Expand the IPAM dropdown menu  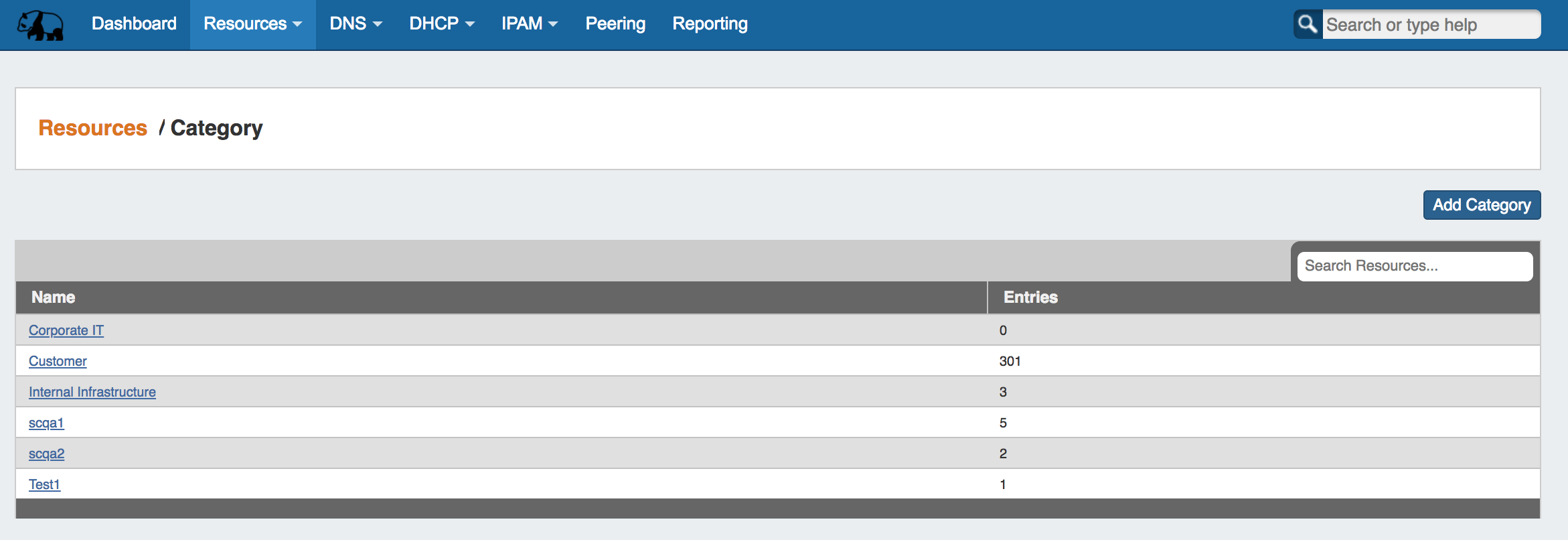(x=529, y=24)
